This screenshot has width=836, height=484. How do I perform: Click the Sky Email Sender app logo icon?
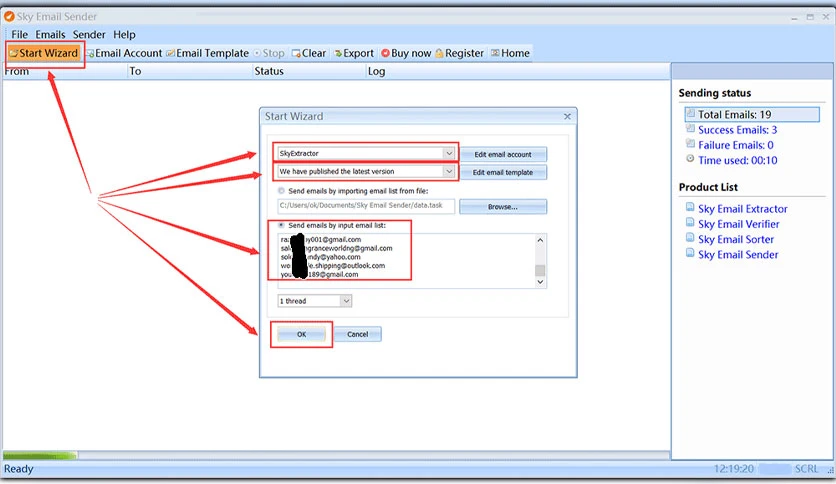(x=9, y=17)
